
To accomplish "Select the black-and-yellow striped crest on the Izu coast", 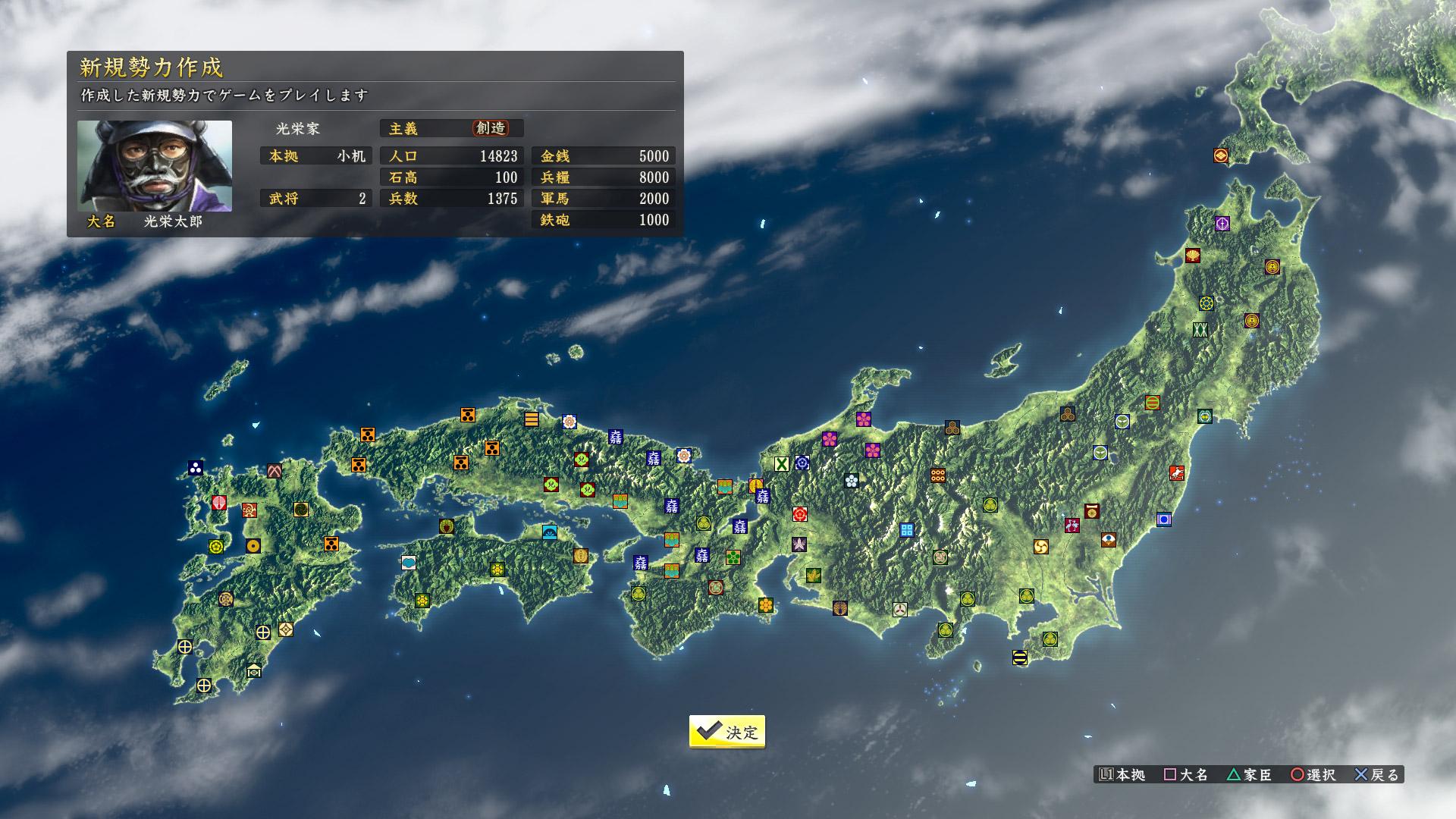I will (x=1021, y=657).
